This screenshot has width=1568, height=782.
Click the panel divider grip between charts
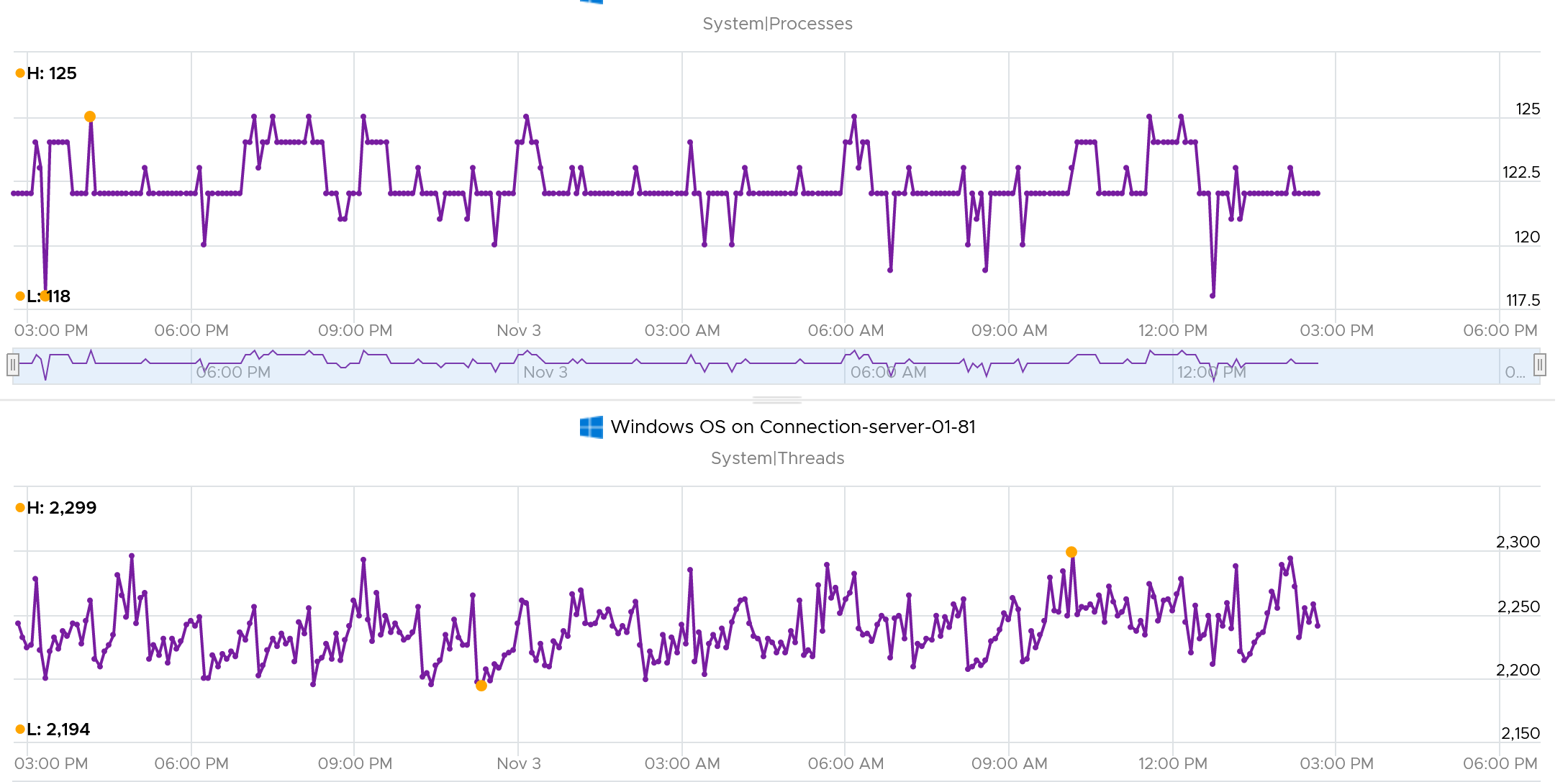[x=777, y=400]
